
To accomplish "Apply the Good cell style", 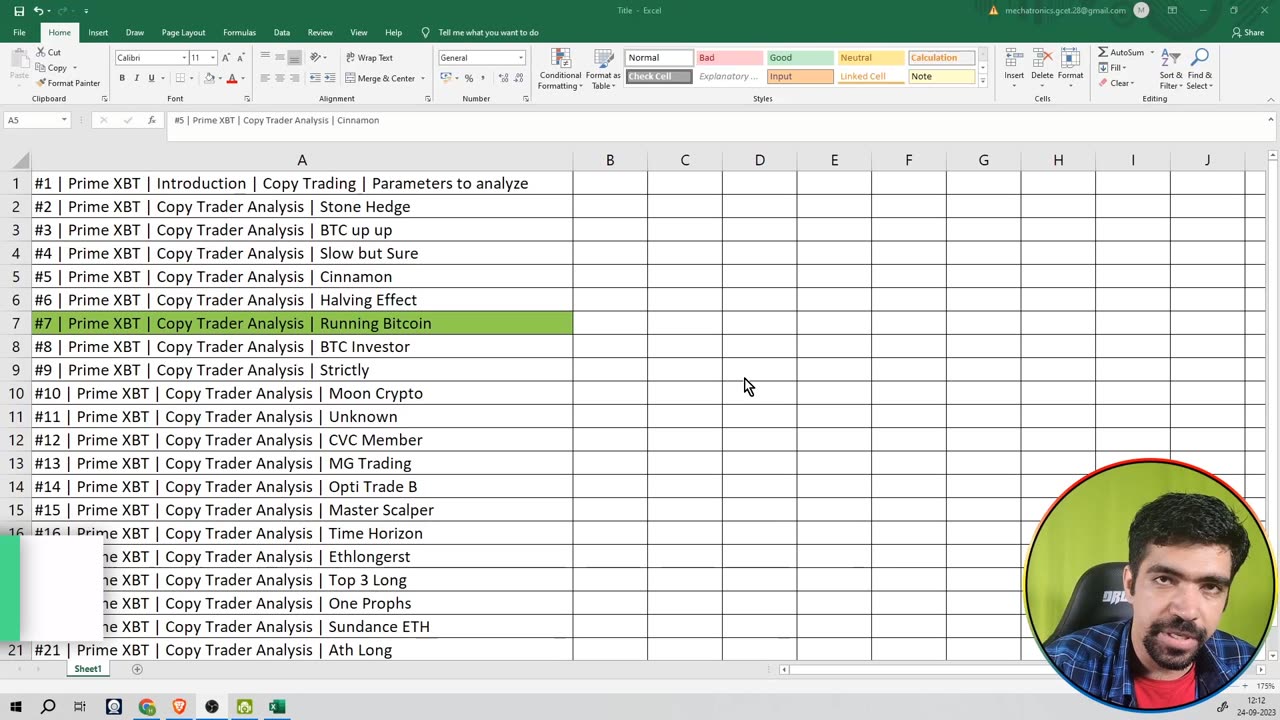I will pos(800,58).
